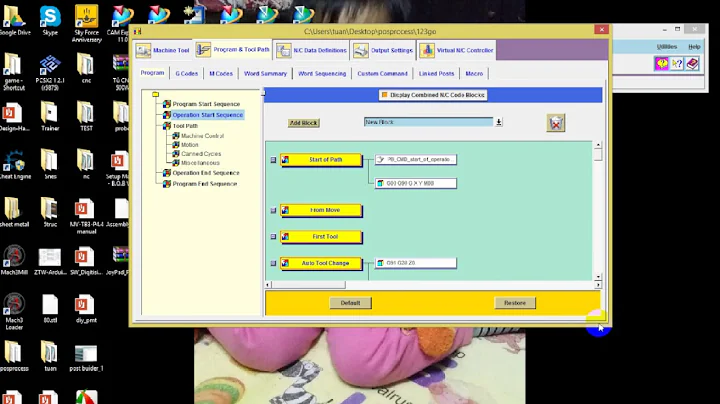
Task: Open the Linked Posts sub-tab
Action: [436, 73]
